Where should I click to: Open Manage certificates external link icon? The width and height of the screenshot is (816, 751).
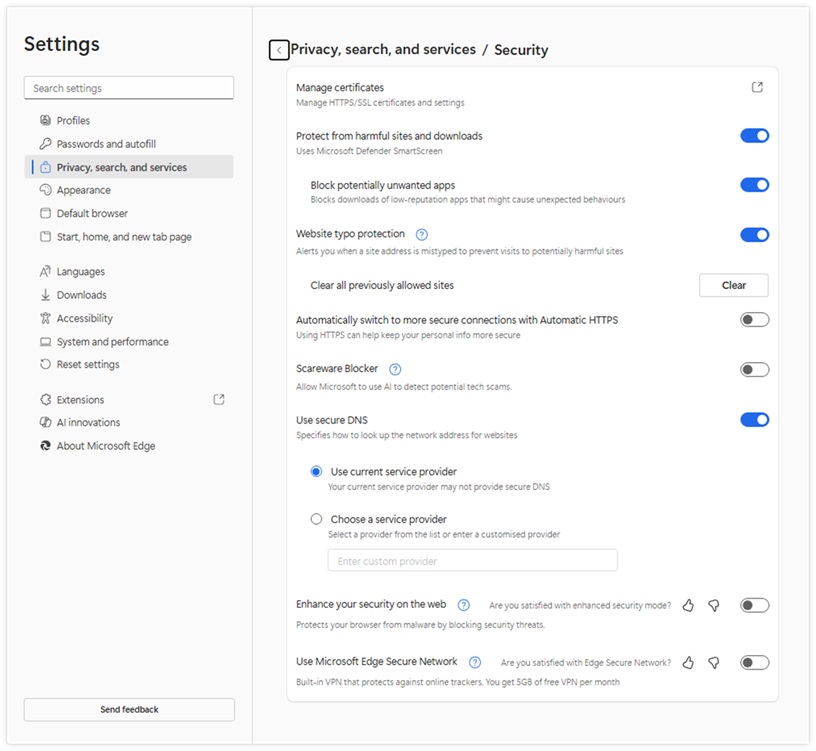pos(757,88)
